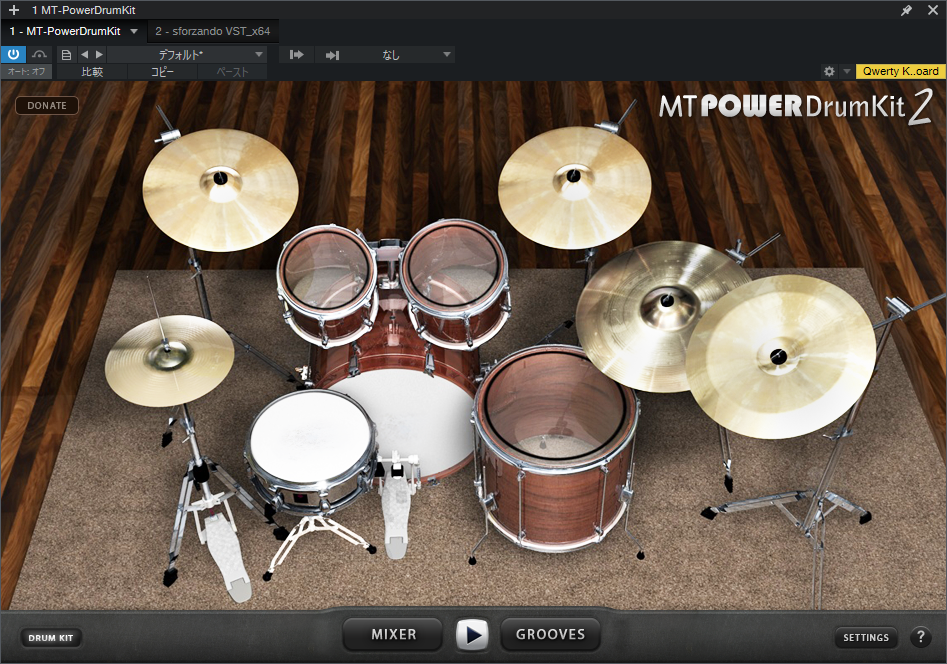Open the gear settings icon
Image resolution: width=947 pixels, height=664 pixels.
coord(829,71)
